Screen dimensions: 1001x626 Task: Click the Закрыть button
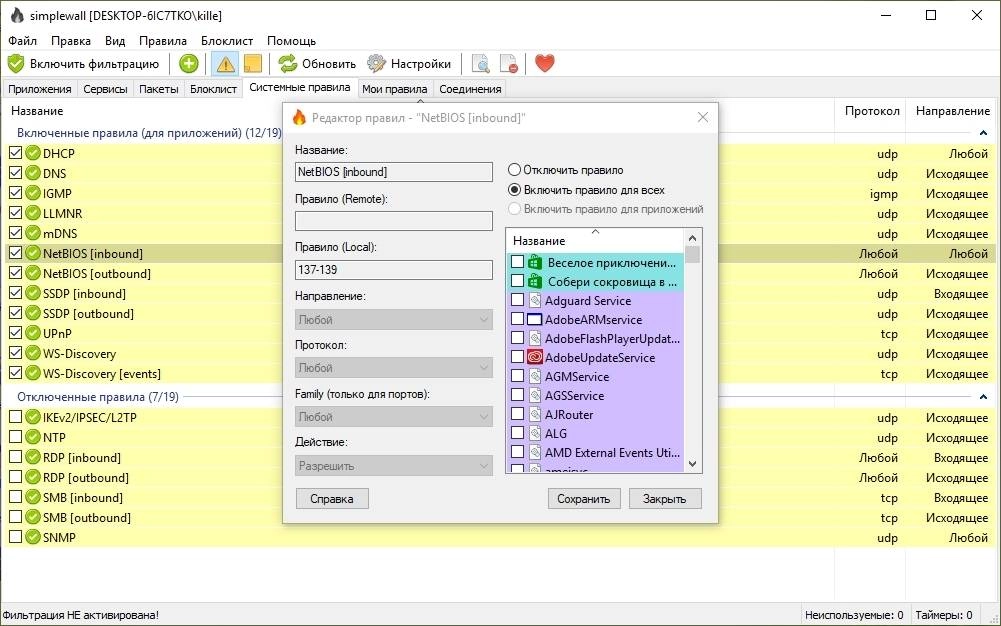click(665, 498)
